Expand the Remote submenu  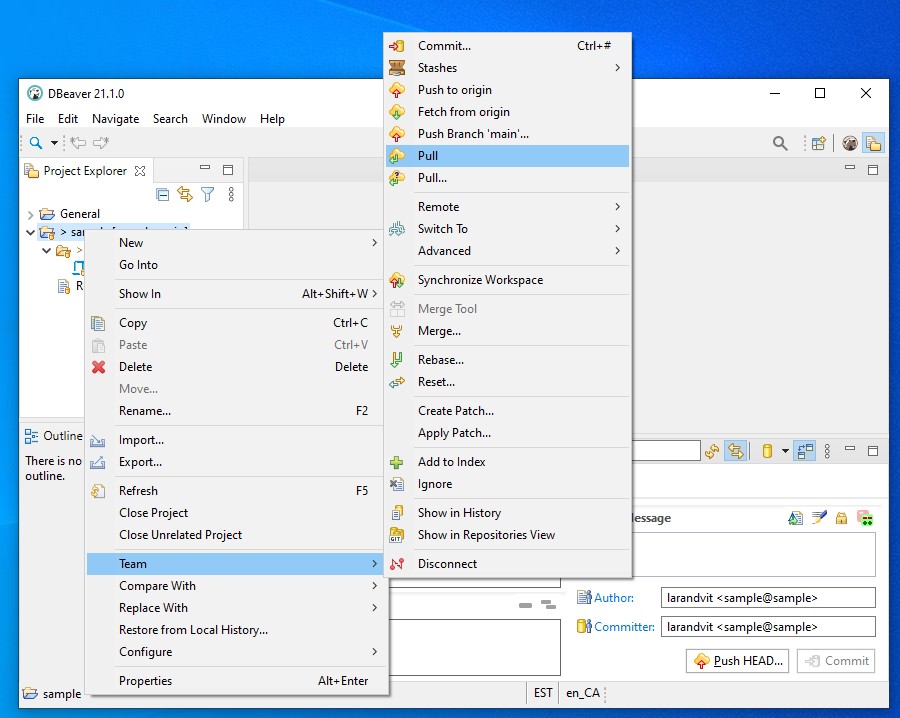coord(507,207)
